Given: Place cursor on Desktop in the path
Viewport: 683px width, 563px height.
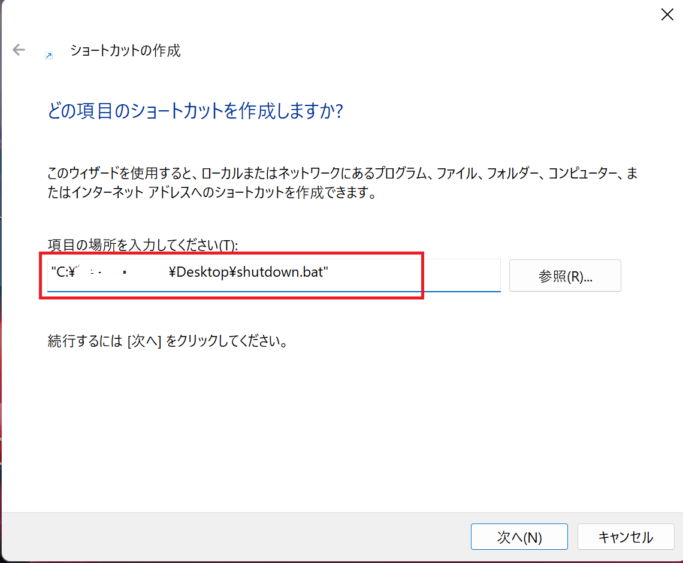Looking at the screenshot, I should pos(202,273).
